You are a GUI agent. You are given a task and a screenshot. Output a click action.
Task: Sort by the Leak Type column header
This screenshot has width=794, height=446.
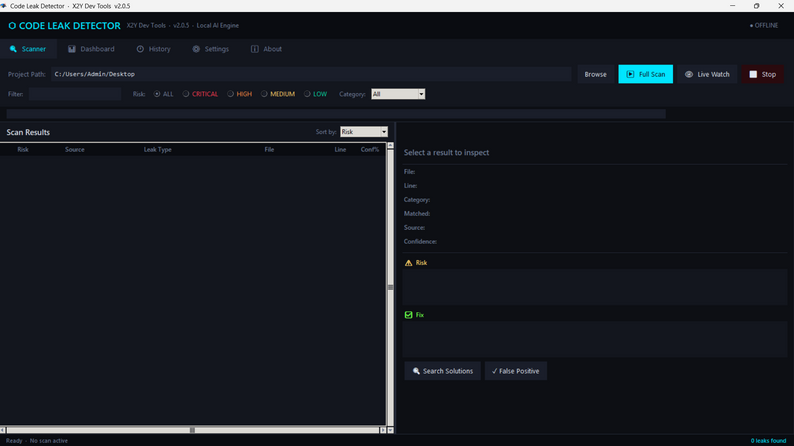[157, 149]
